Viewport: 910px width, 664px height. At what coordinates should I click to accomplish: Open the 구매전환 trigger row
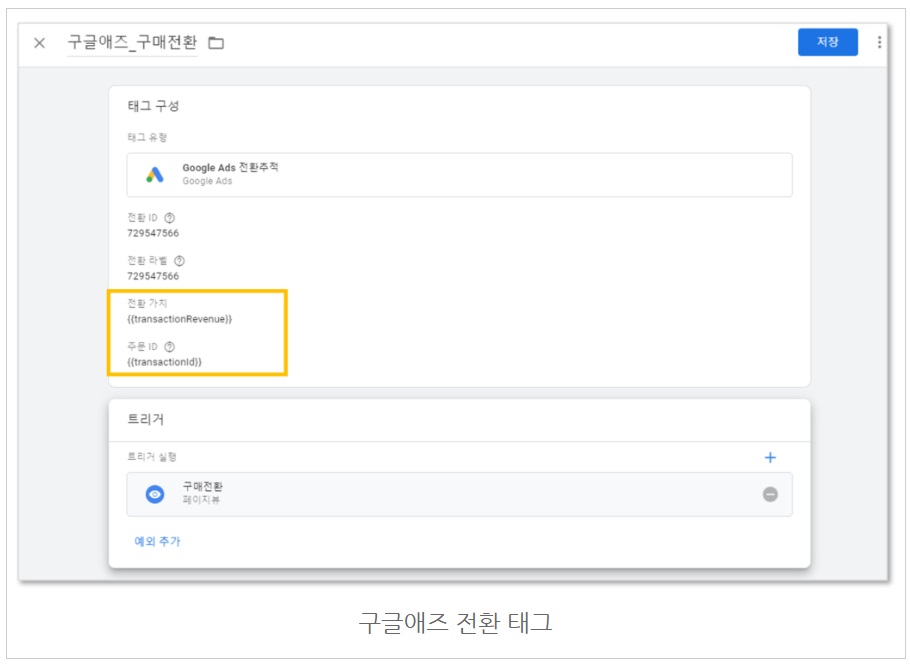pos(459,494)
